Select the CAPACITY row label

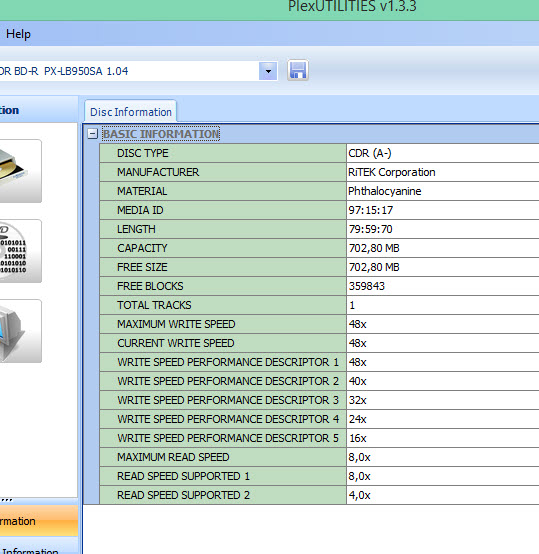click(142, 248)
